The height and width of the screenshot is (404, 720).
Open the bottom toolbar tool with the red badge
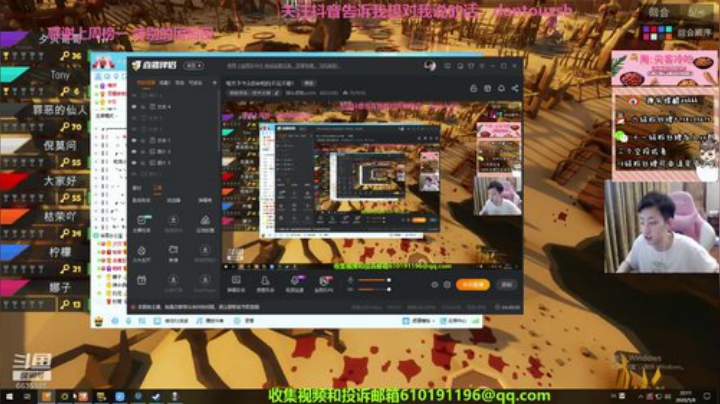324,284
